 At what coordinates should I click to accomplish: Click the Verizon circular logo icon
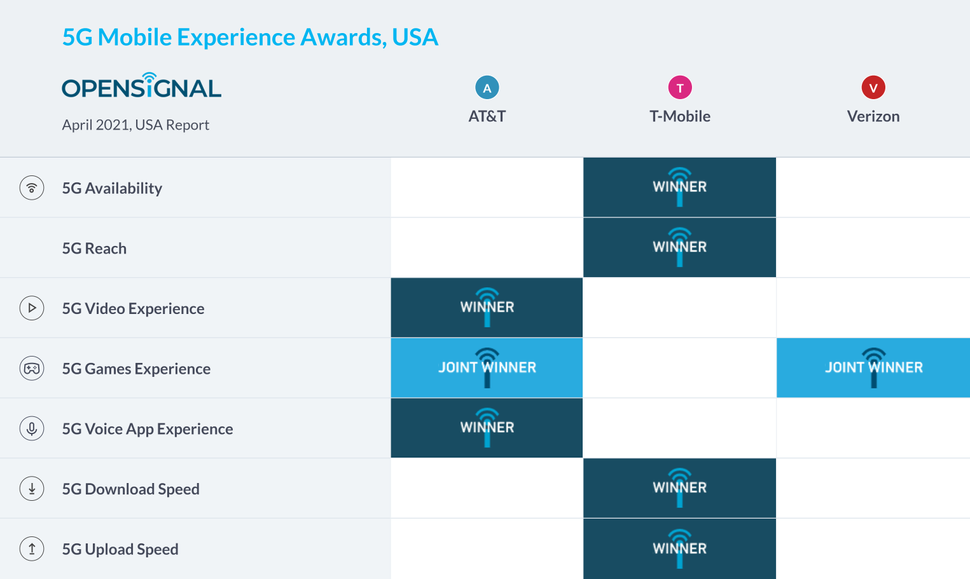click(873, 88)
